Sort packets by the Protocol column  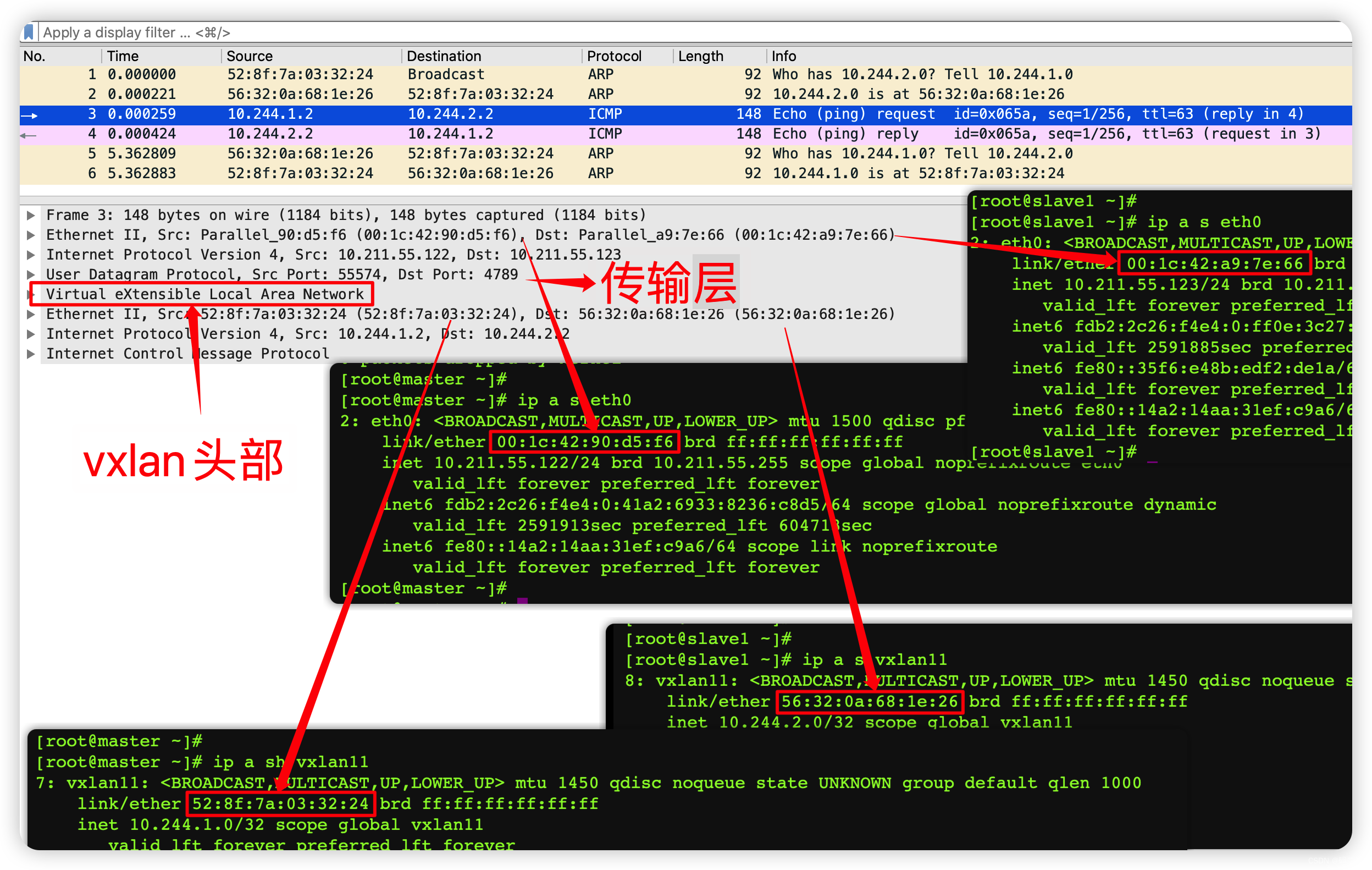click(628, 56)
